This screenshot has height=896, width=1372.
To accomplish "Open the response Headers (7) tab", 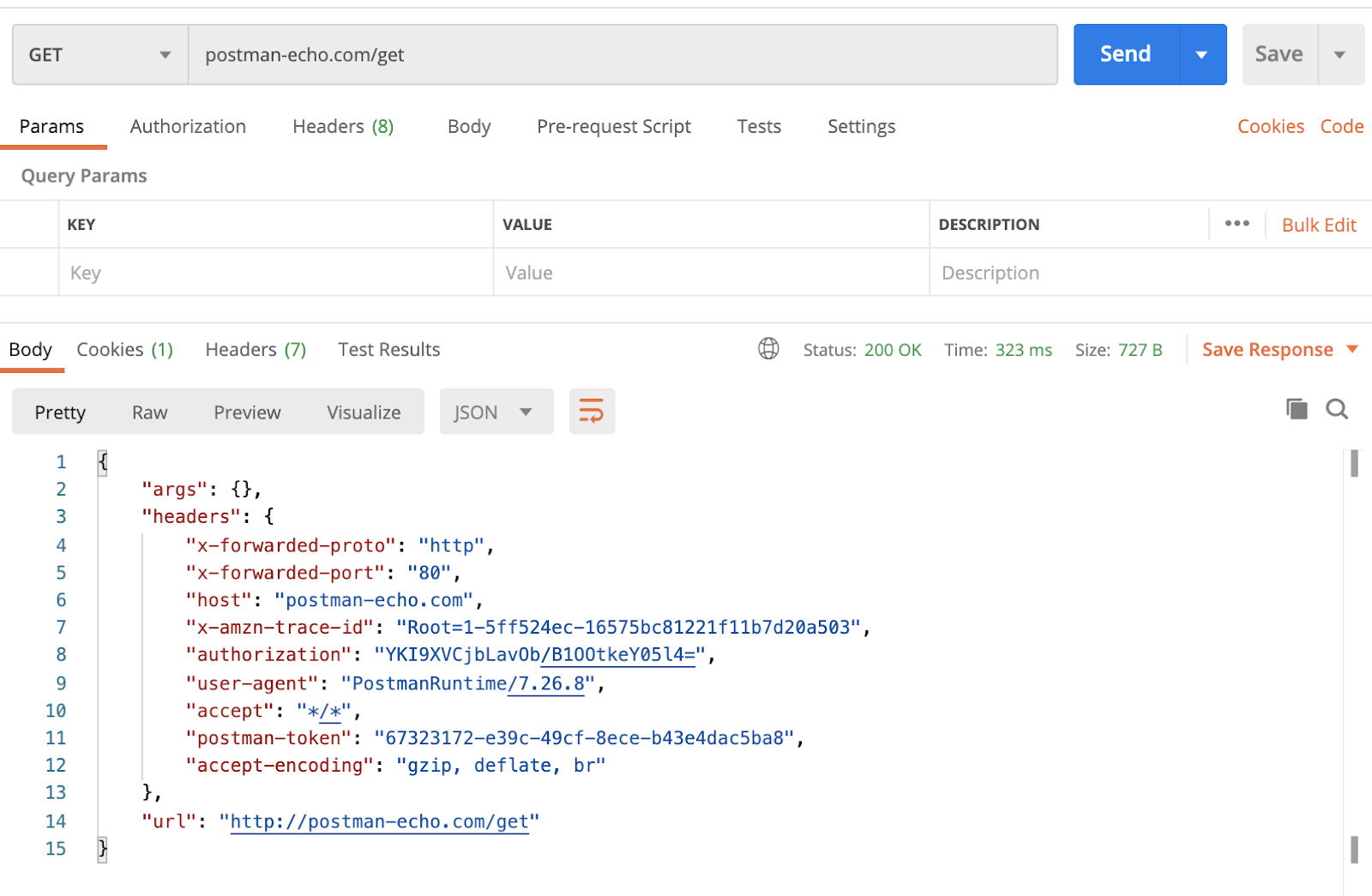I will click(256, 350).
